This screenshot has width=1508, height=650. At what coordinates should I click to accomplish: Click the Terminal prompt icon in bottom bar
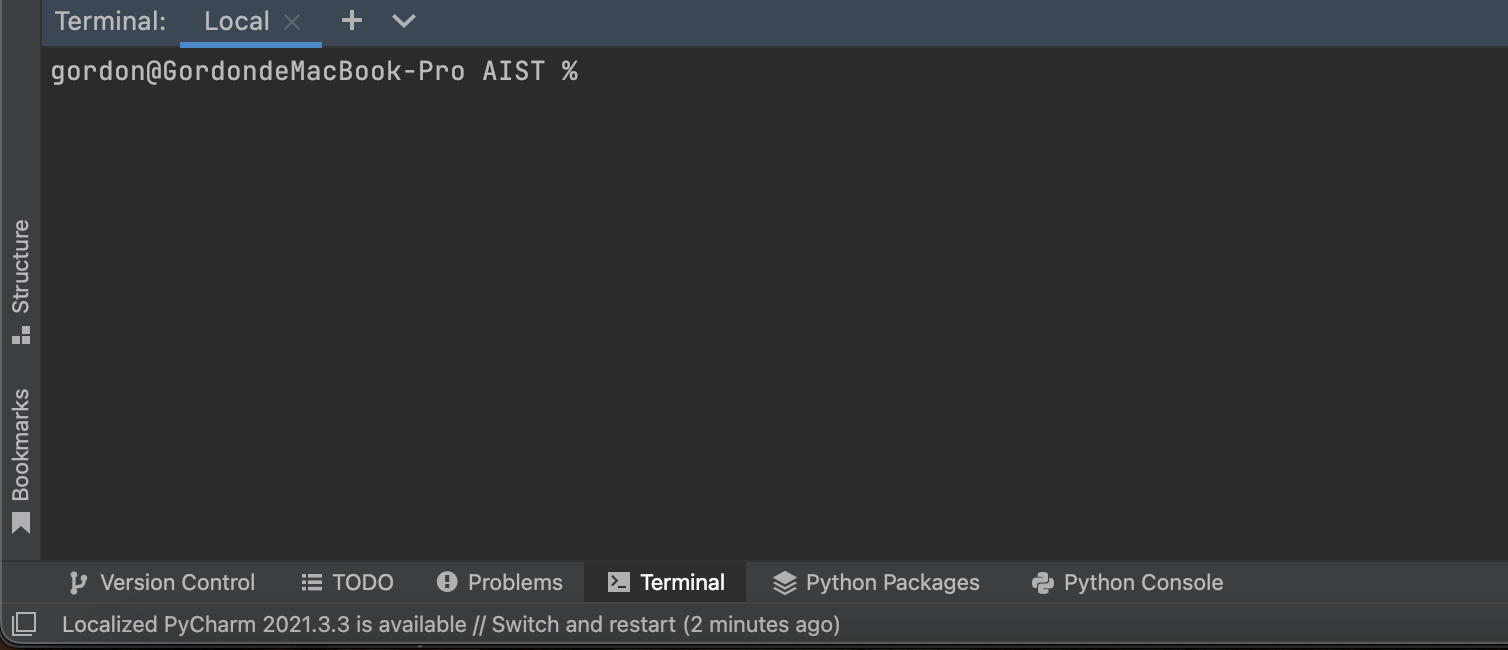click(x=619, y=582)
